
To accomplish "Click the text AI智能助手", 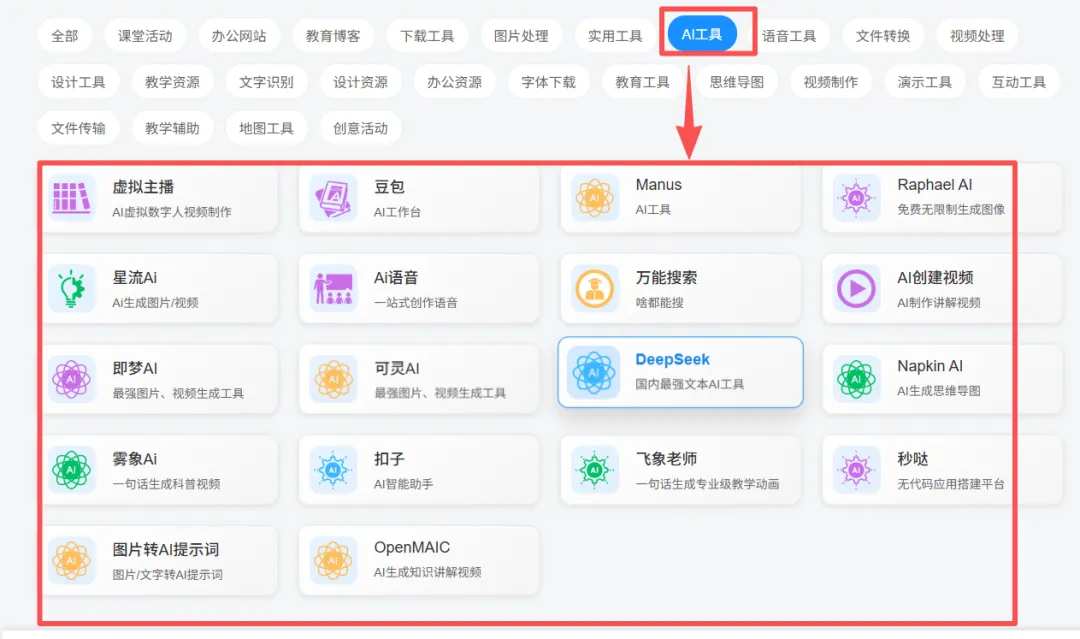I will 404,484.
